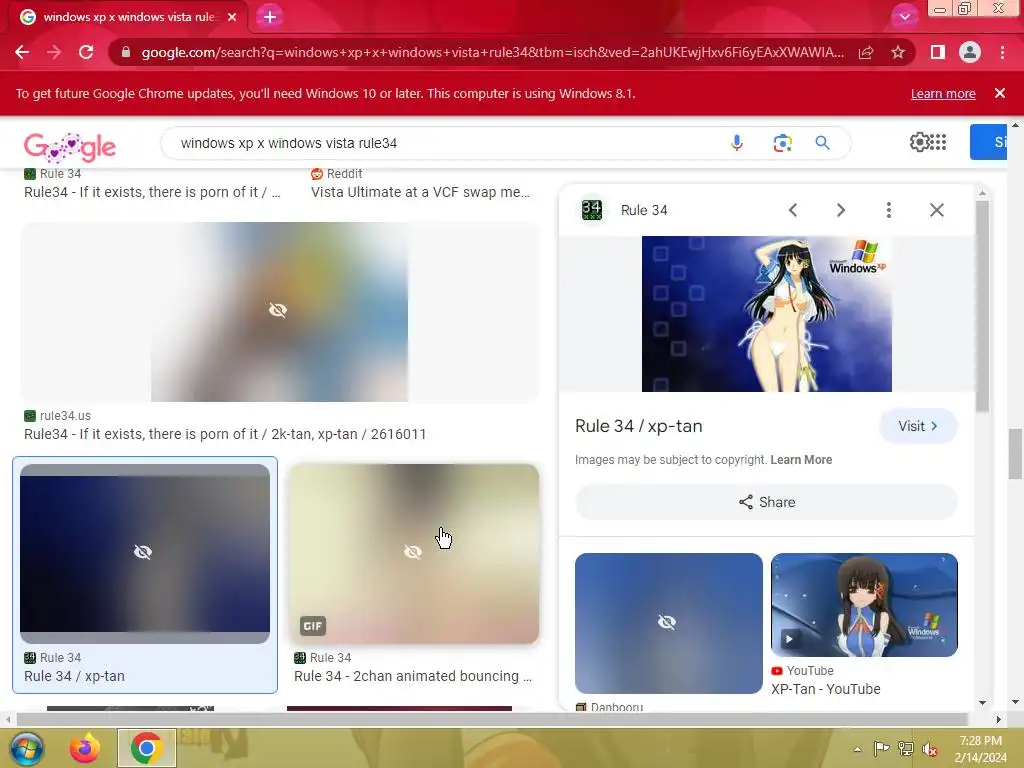Click the Google logo
Screen dimensions: 1024x768
(x=70, y=146)
